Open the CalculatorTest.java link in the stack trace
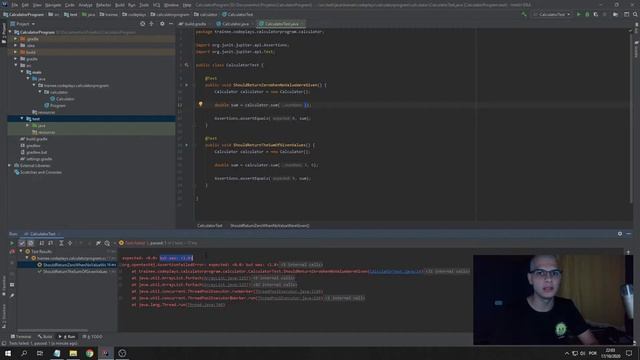 pos(395,271)
